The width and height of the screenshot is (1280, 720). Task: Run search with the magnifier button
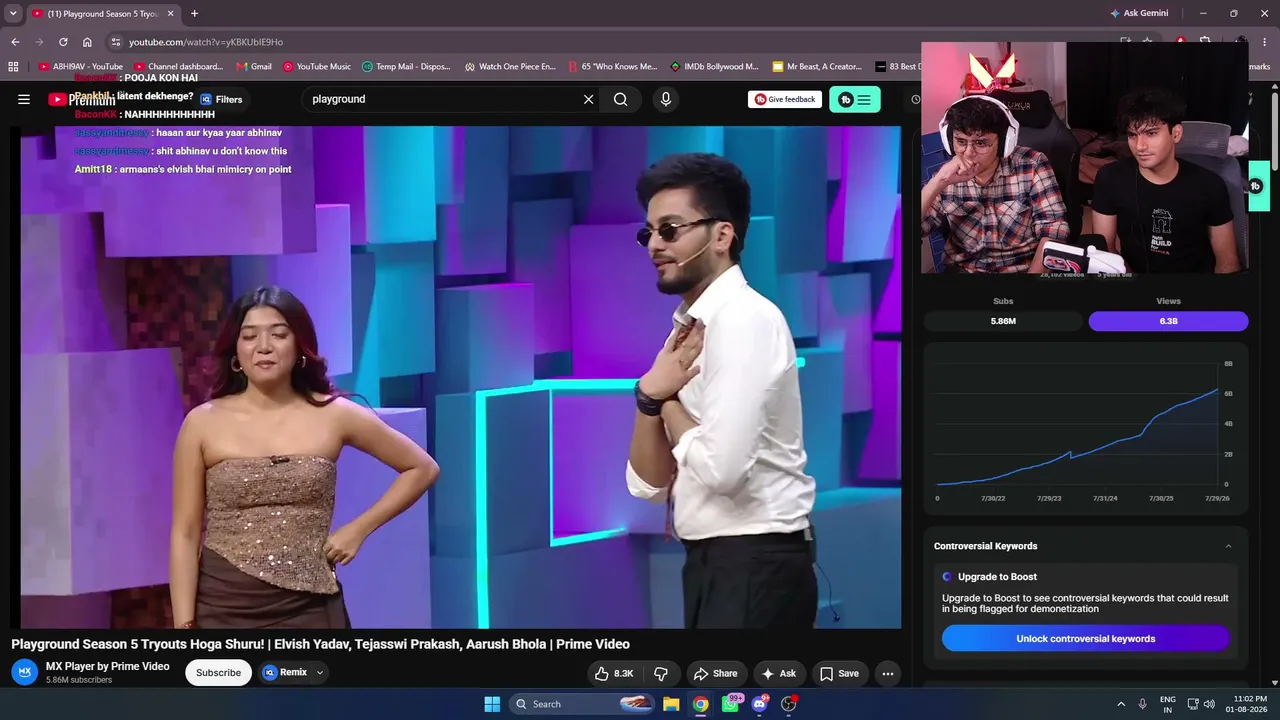click(621, 99)
